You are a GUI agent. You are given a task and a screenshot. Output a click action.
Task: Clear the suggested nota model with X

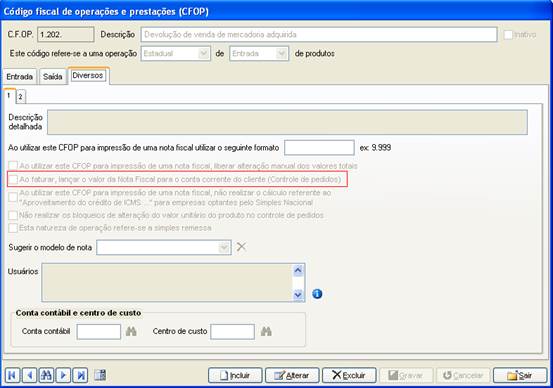241,247
